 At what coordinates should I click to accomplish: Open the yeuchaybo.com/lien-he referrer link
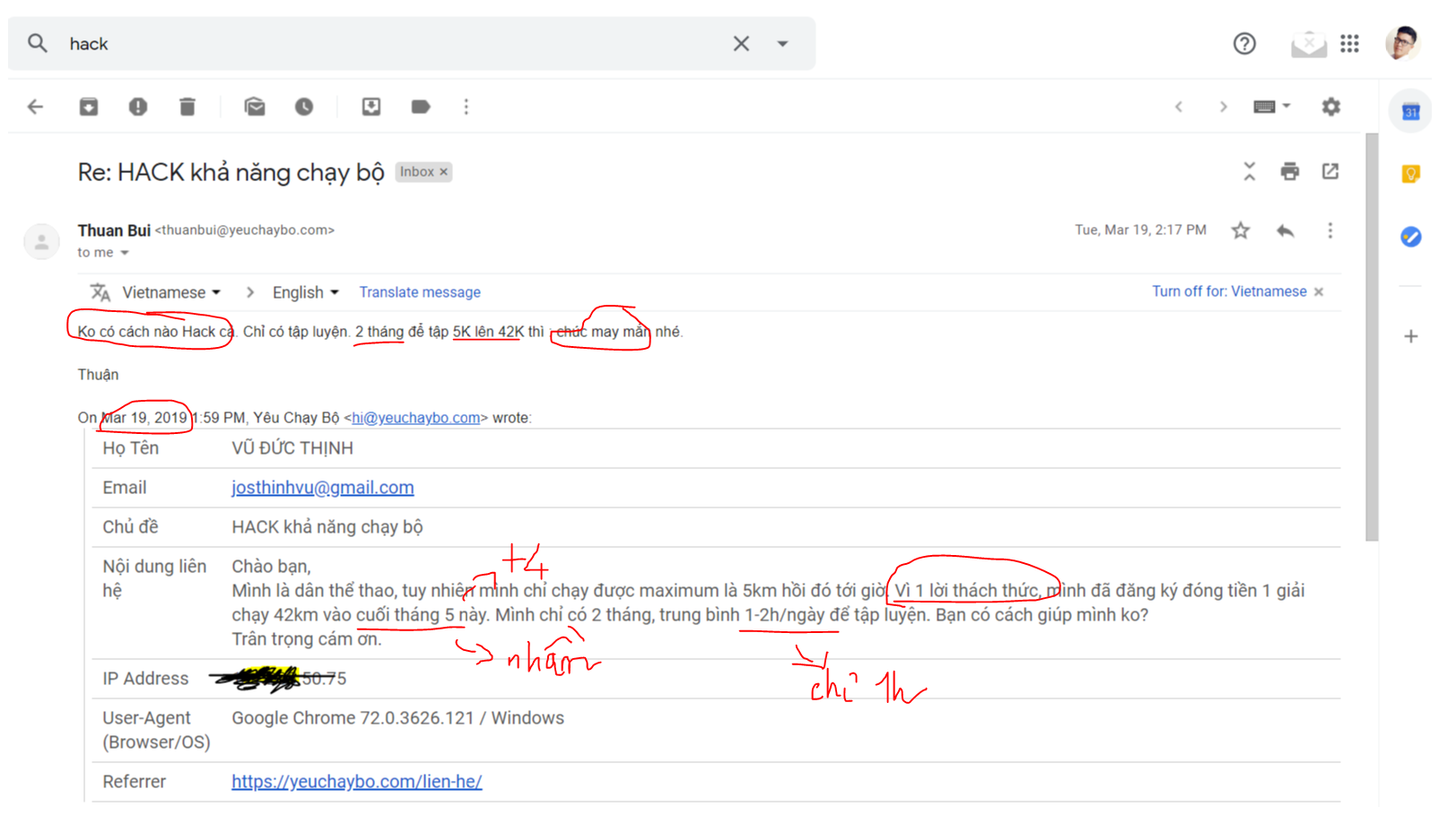click(x=356, y=781)
